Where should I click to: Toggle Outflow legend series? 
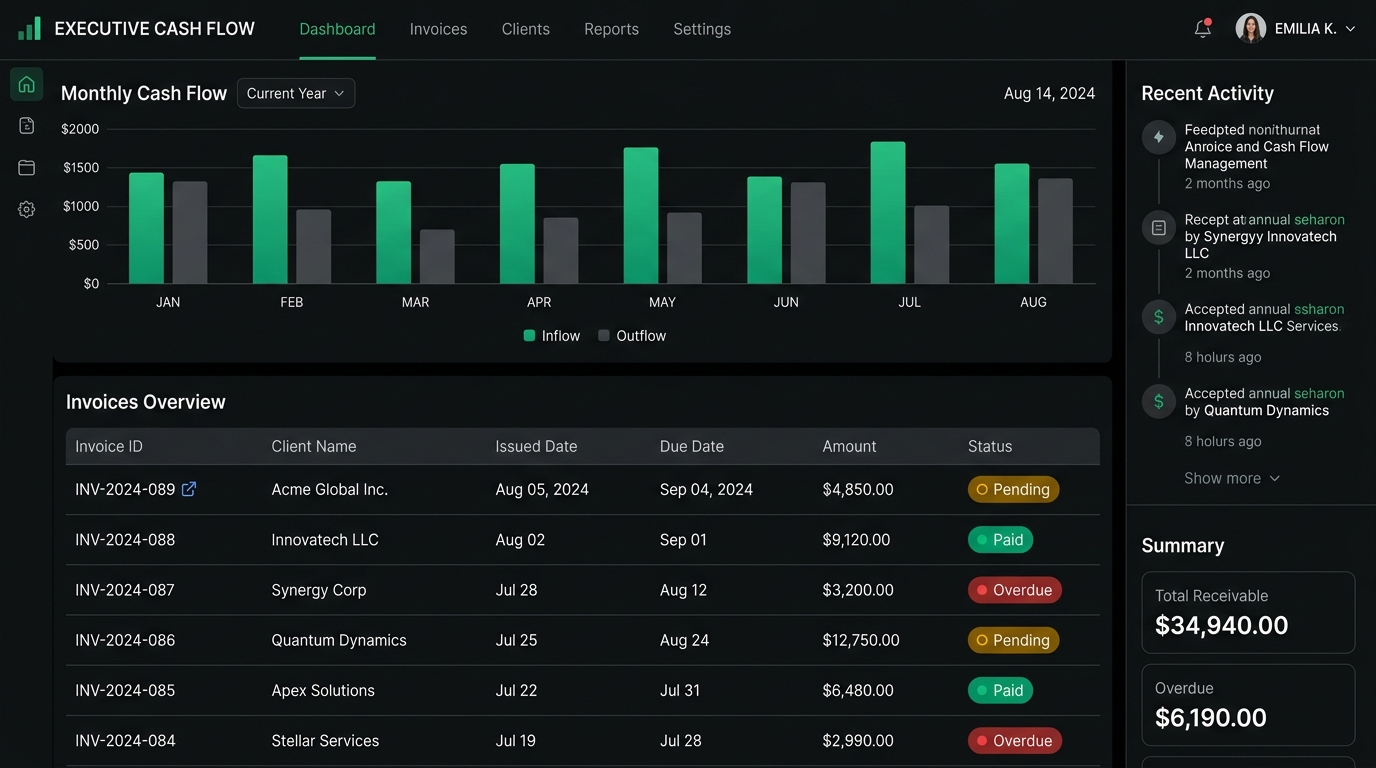[632, 336]
